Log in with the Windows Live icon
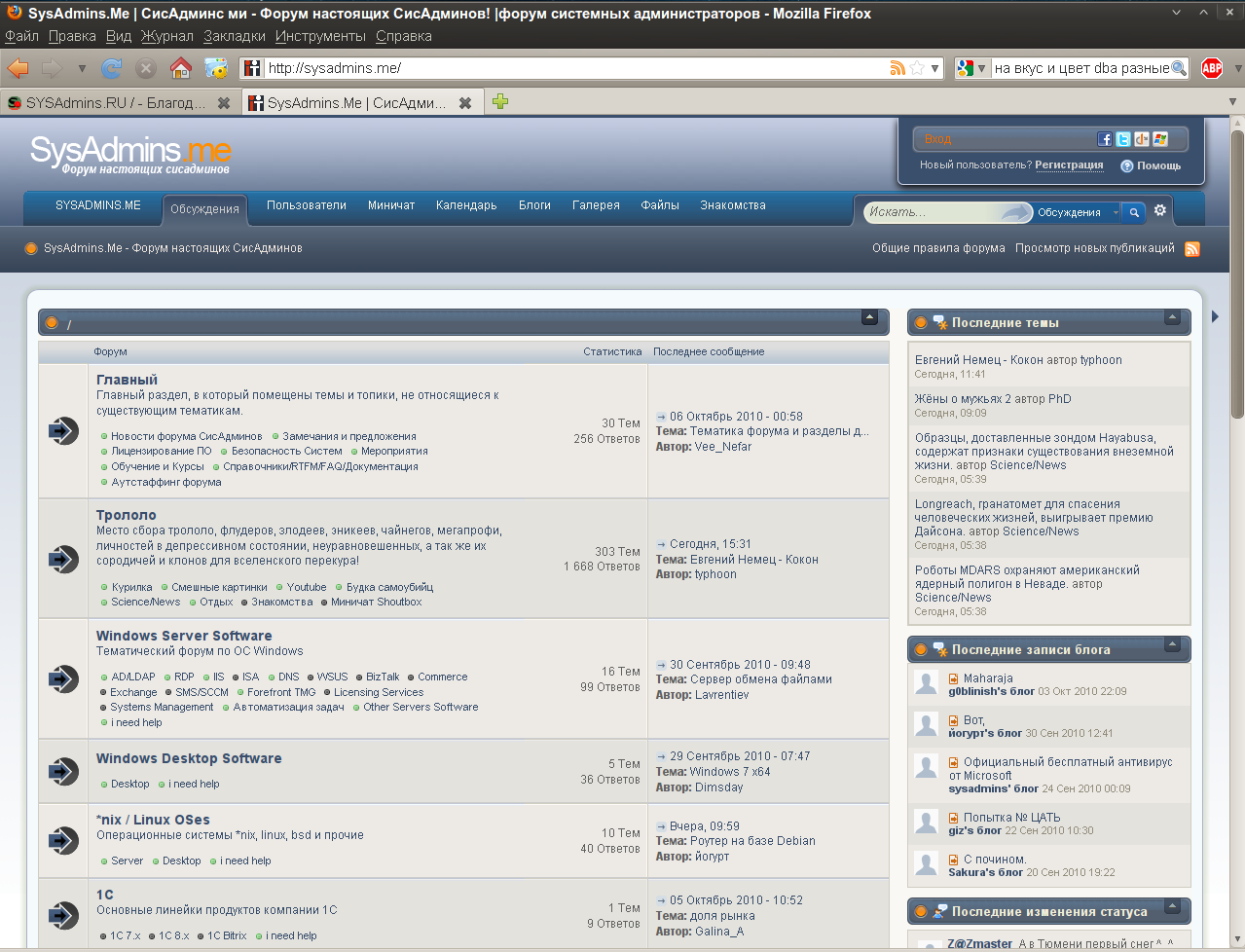This screenshot has height=952, width=1245. (1160, 139)
